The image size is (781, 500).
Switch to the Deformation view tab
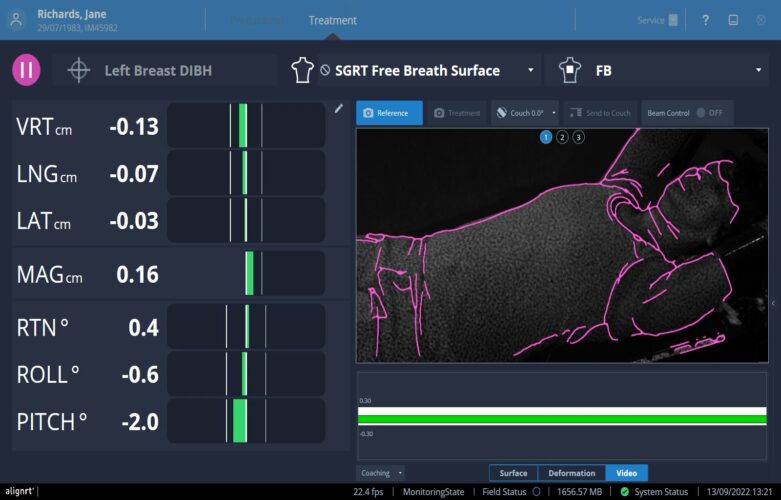click(x=571, y=473)
